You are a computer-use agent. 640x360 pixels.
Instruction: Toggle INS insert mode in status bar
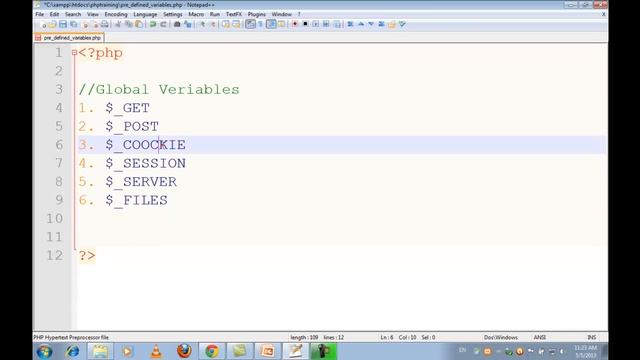point(591,338)
